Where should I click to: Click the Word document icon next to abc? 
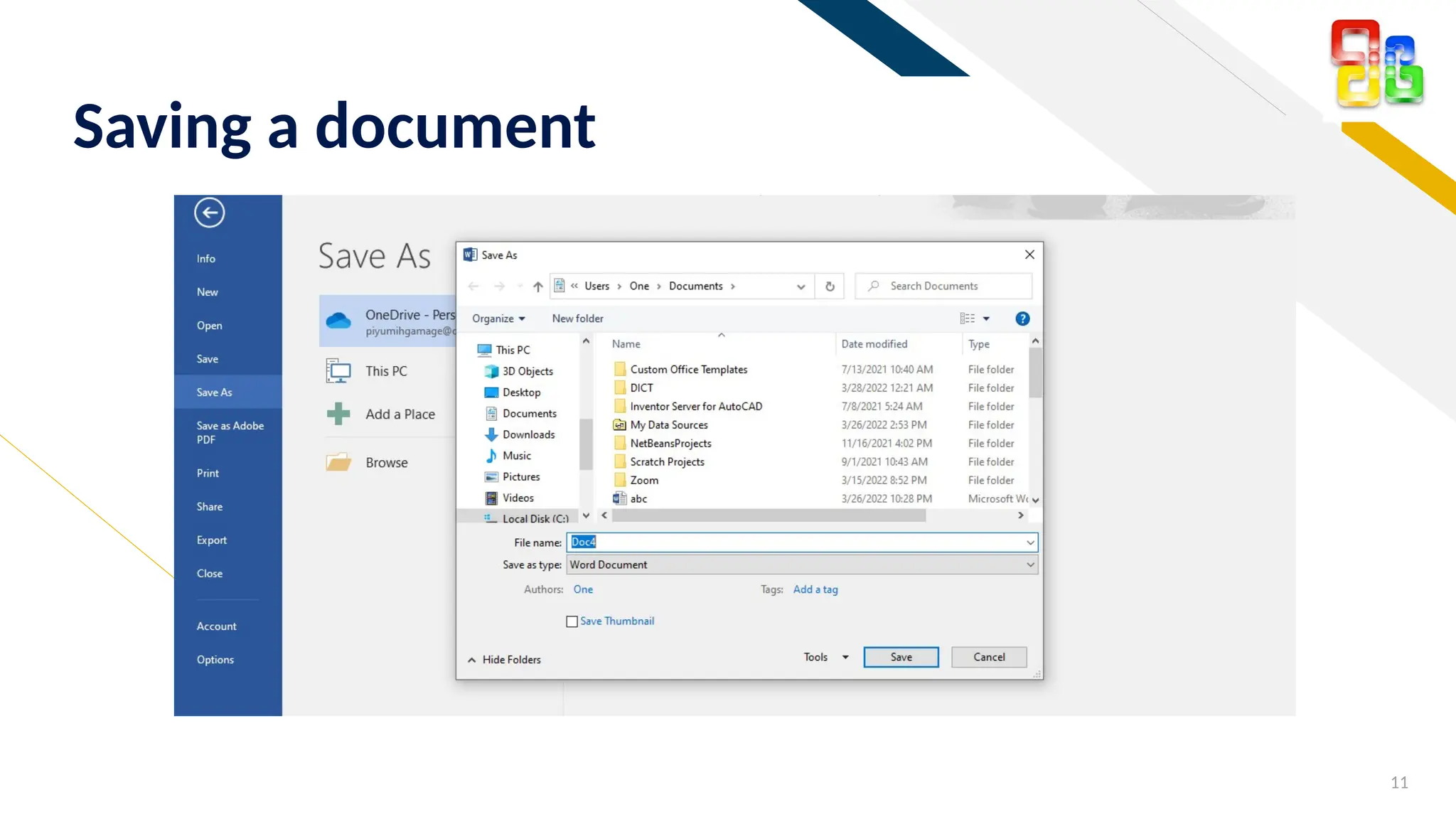(x=620, y=498)
